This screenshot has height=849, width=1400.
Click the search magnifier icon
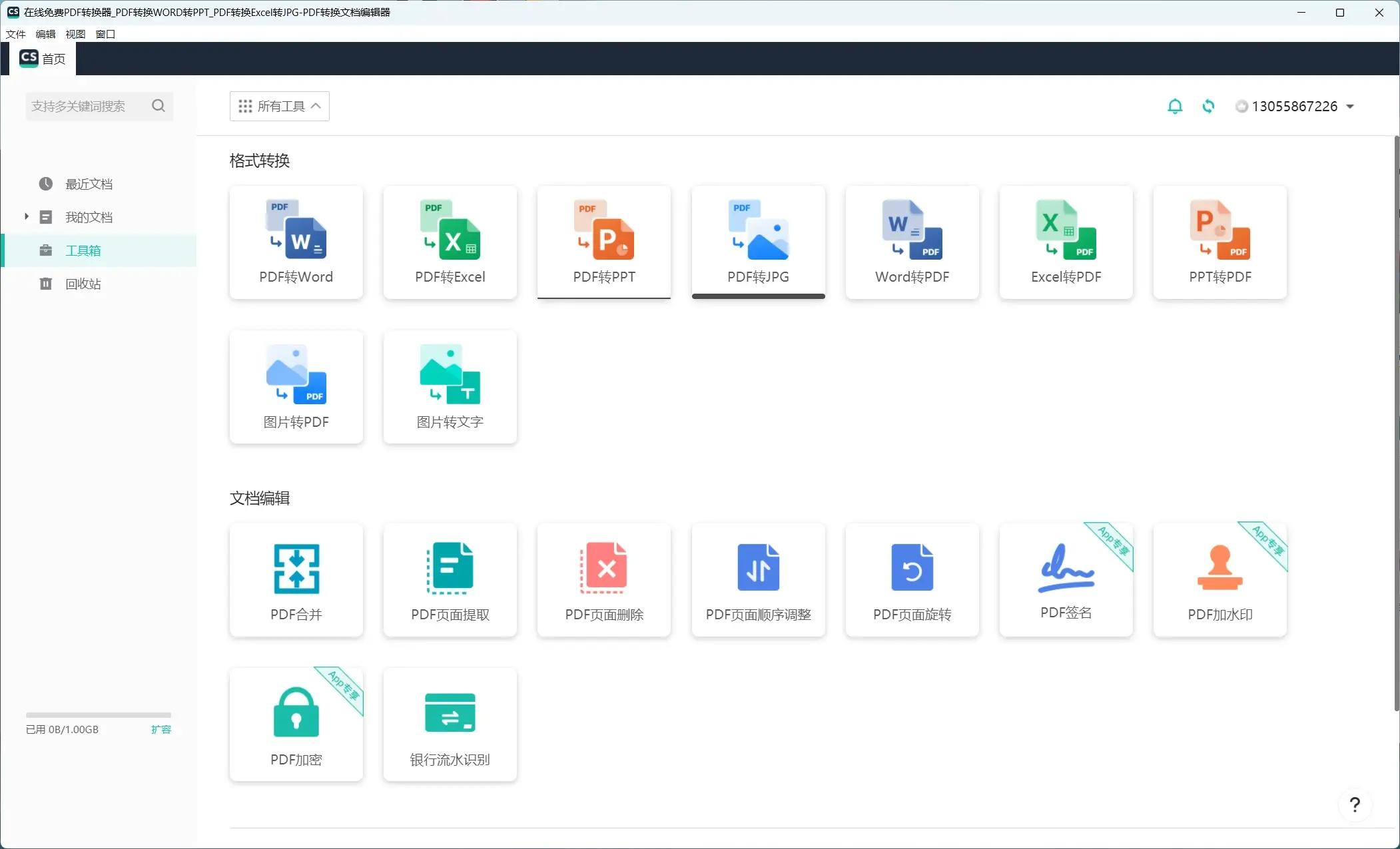click(158, 106)
